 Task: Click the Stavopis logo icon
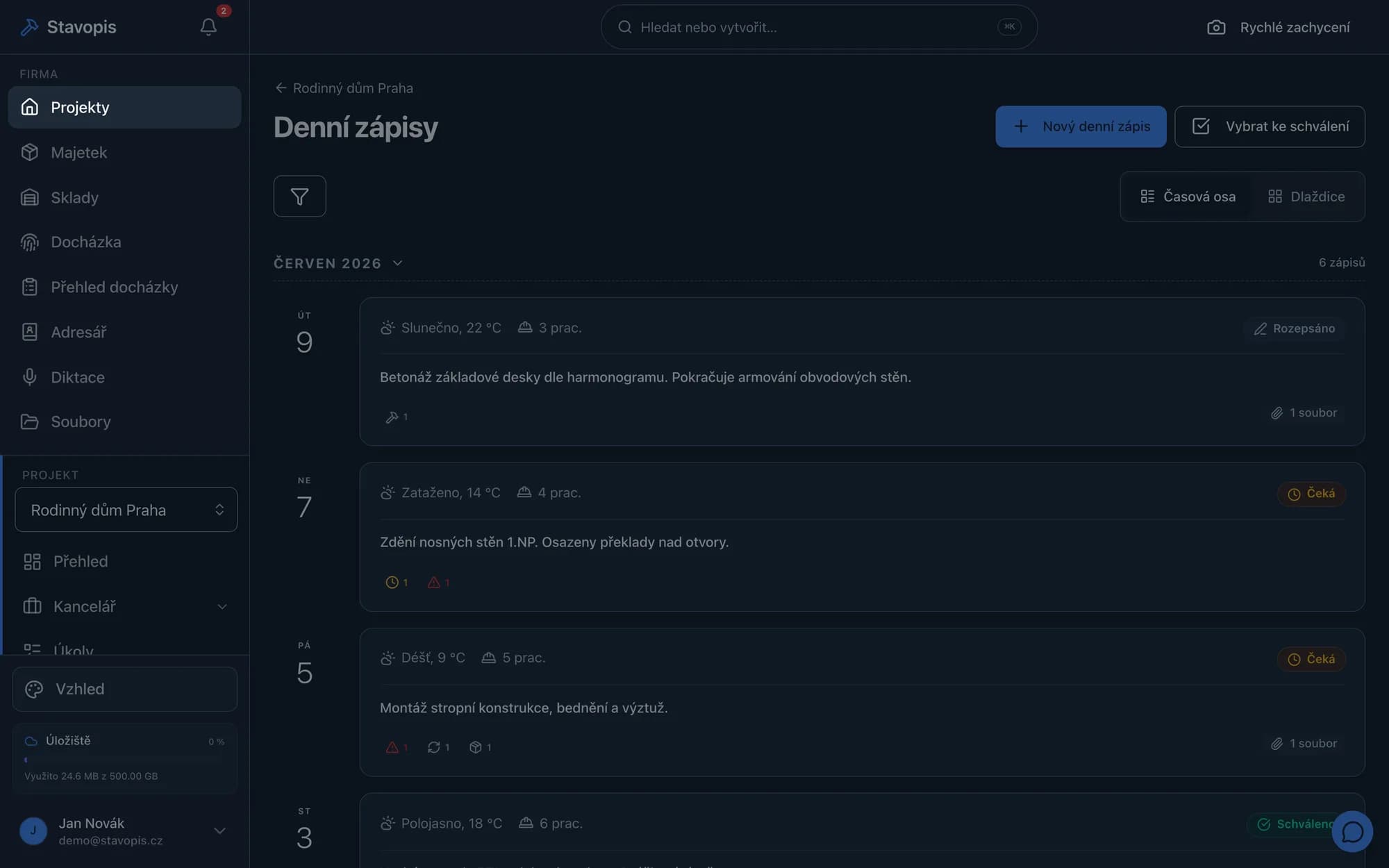[x=28, y=27]
